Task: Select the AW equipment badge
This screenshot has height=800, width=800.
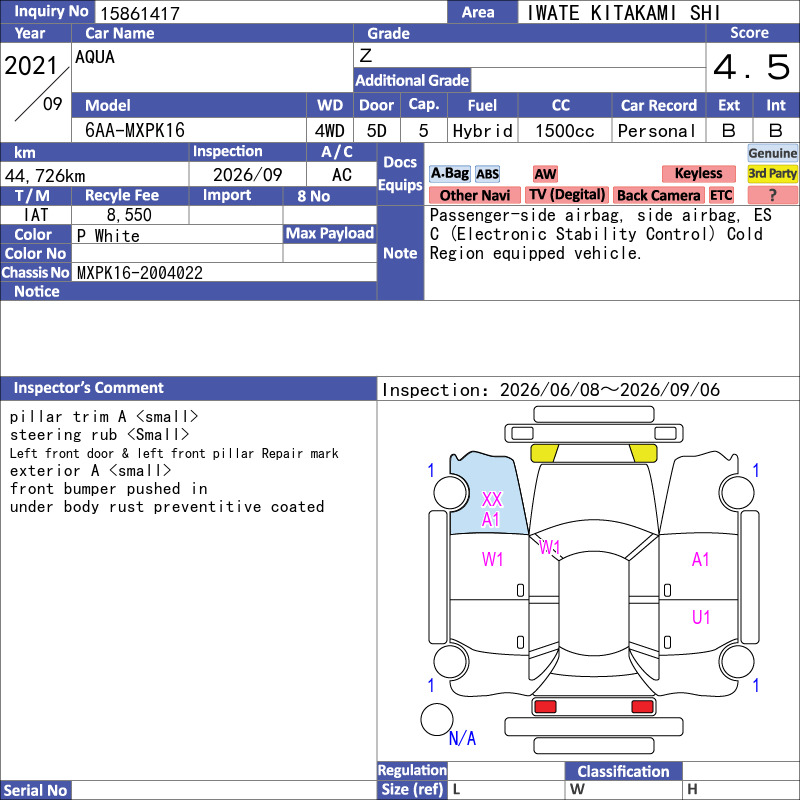Action: (545, 174)
